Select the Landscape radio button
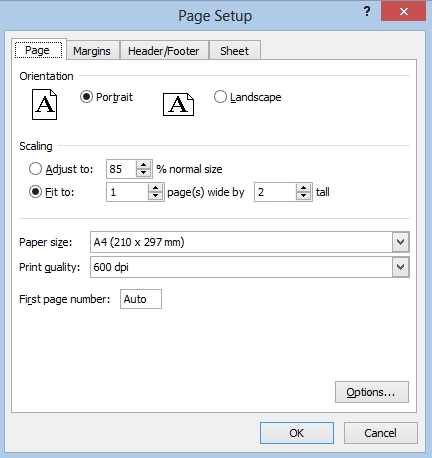 pyautogui.click(x=220, y=97)
